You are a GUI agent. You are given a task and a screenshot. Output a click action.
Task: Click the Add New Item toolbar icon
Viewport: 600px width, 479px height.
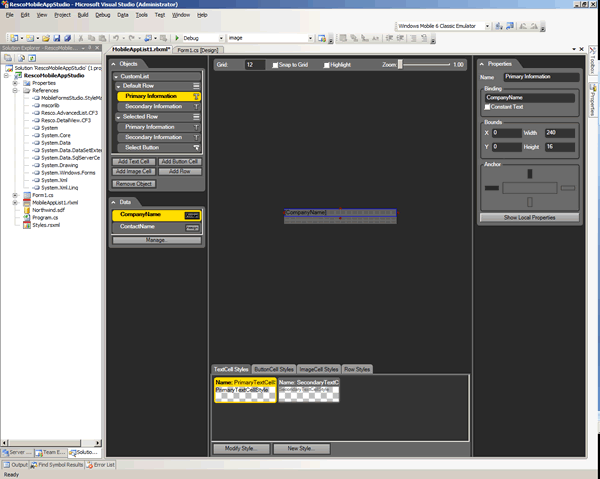tap(30, 38)
